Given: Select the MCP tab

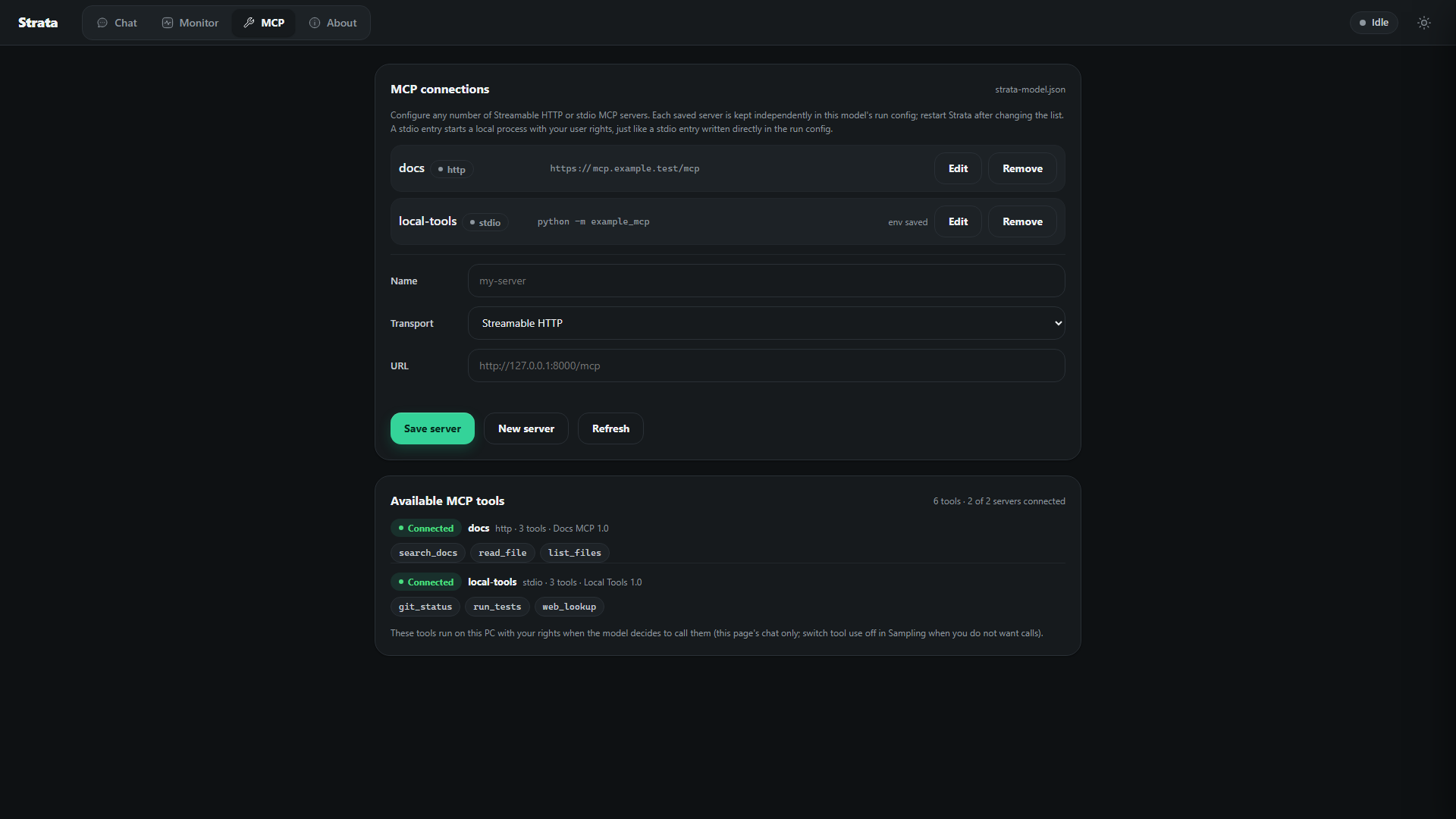Looking at the screenshot, I should pos(264,23).
